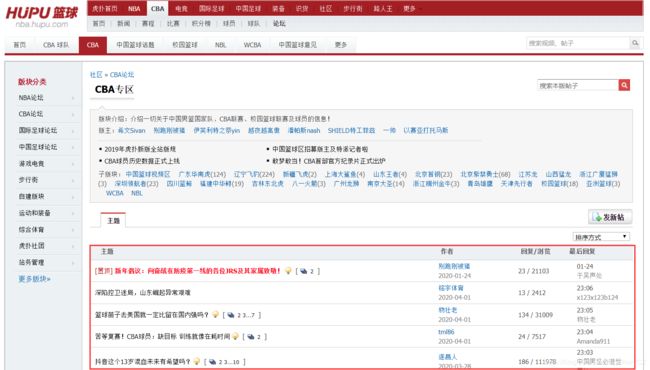Open the 广东华南虎(124) sub-forum link

pos(202,174)
